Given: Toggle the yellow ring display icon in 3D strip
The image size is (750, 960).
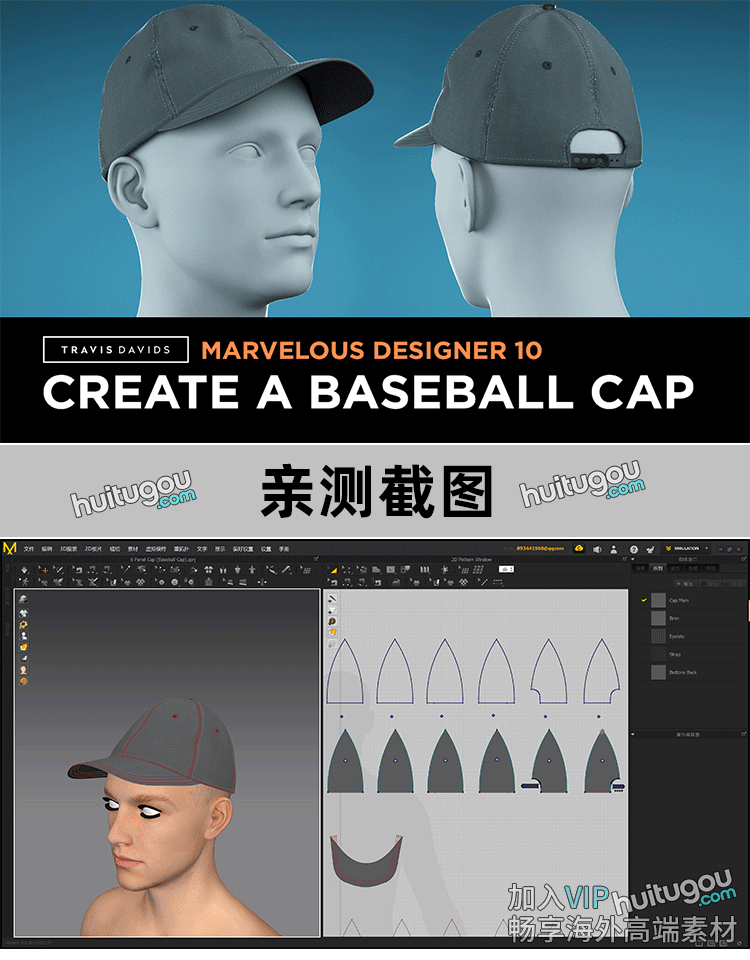Looking at the screenshot, I should 23,624.
